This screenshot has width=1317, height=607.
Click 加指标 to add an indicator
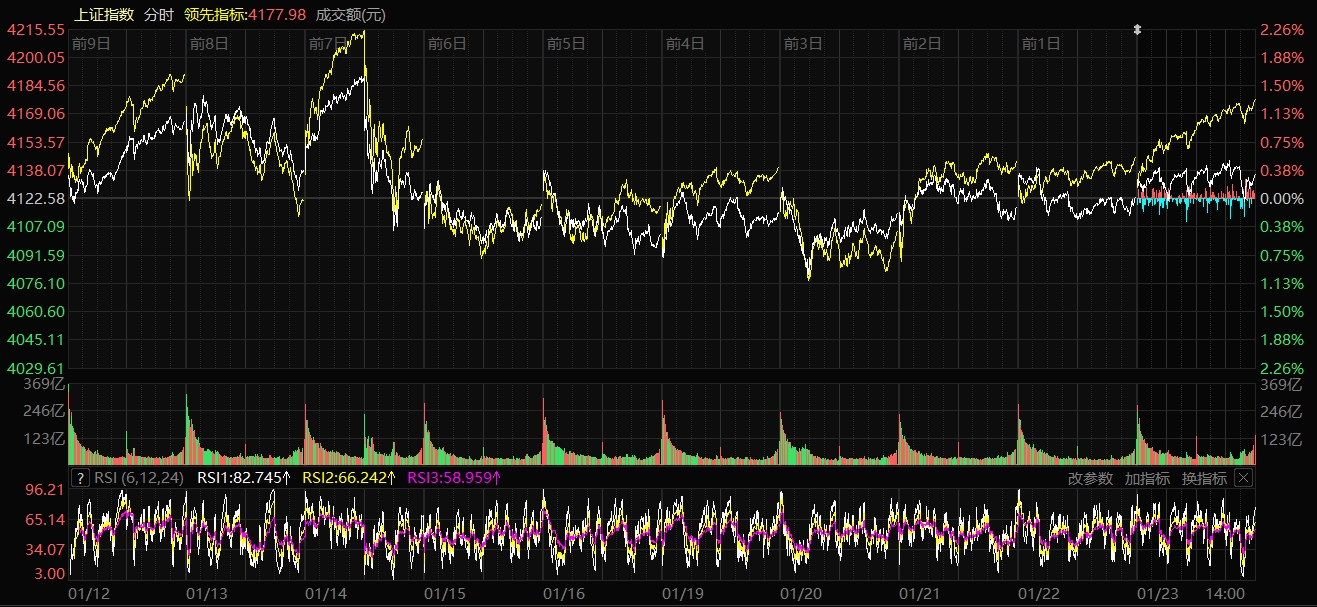pos(1147,478)
